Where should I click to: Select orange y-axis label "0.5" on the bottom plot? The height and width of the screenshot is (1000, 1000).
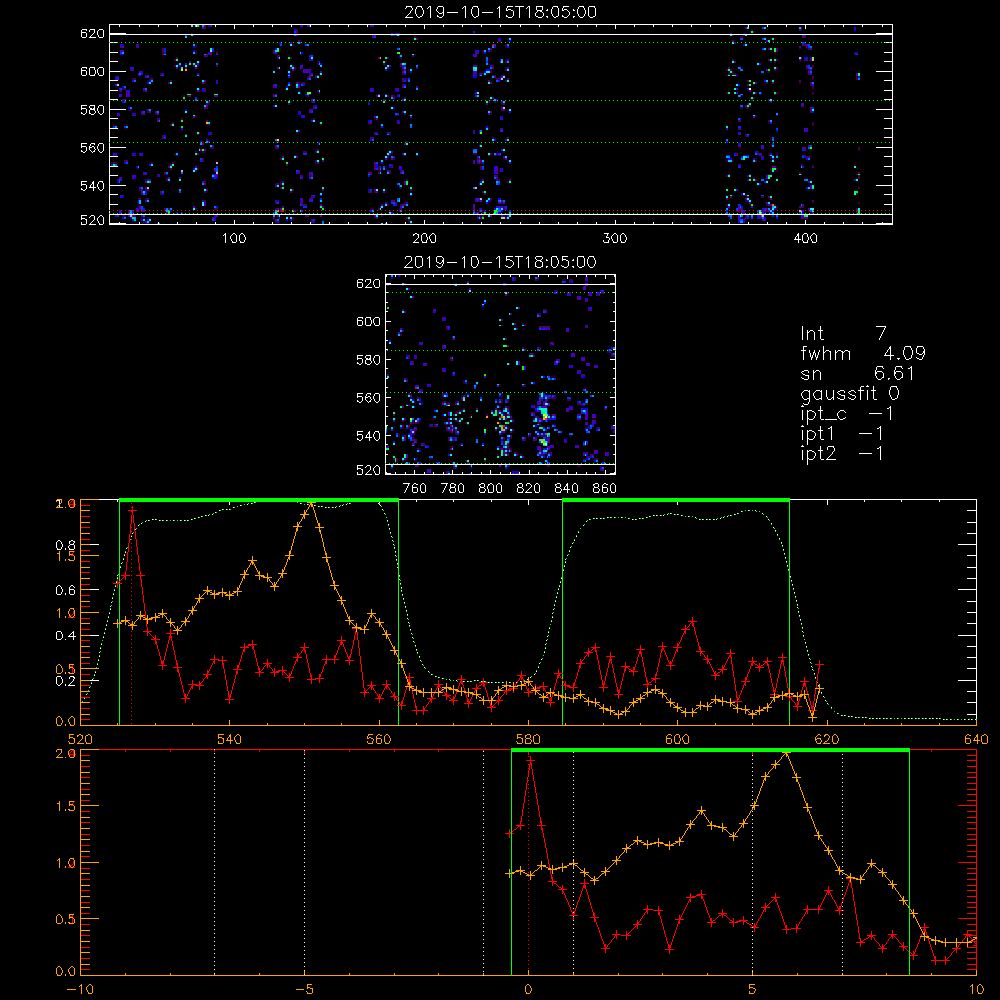66,920
